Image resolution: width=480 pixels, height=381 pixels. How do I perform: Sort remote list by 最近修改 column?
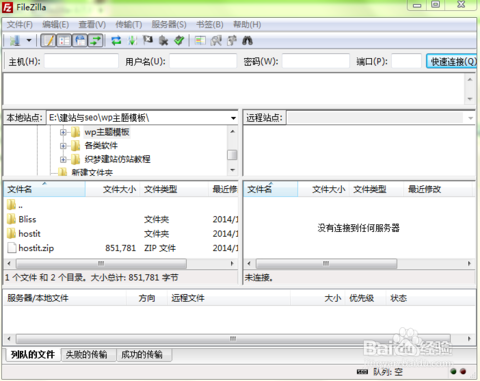tap(438, 189)
